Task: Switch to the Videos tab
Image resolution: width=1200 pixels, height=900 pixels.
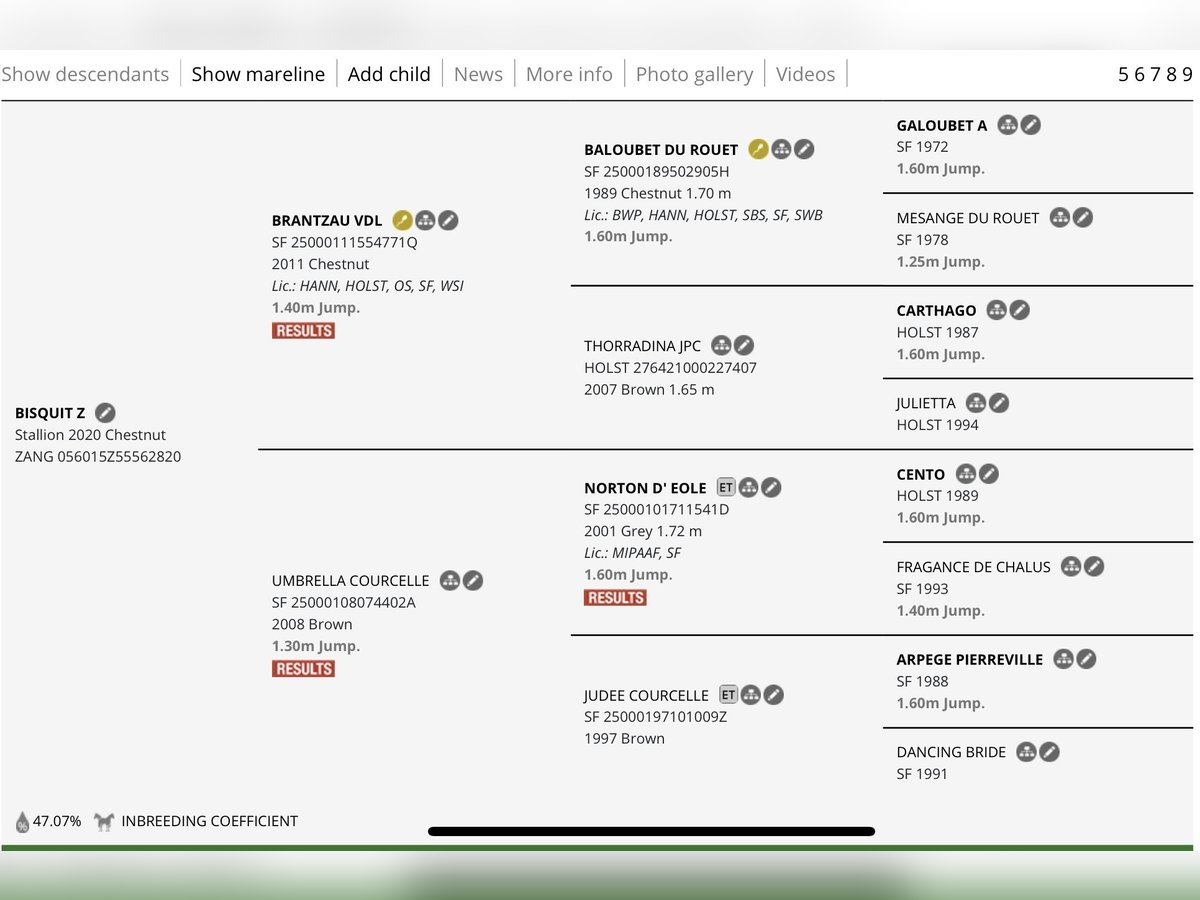Action: coord(805,74)
